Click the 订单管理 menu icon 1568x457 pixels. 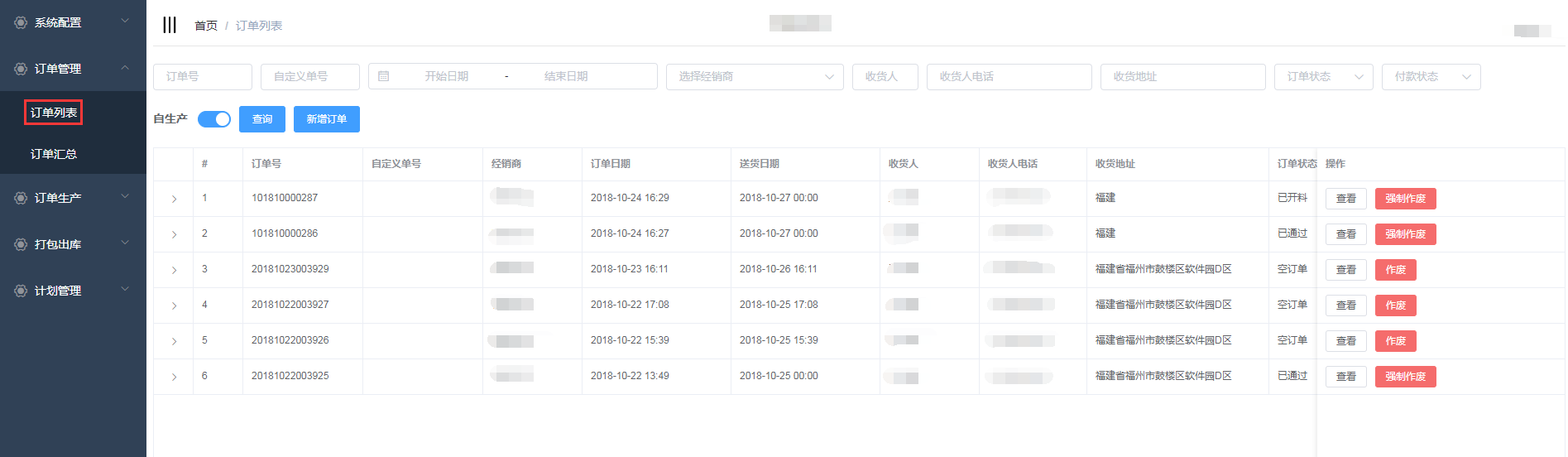21,69
